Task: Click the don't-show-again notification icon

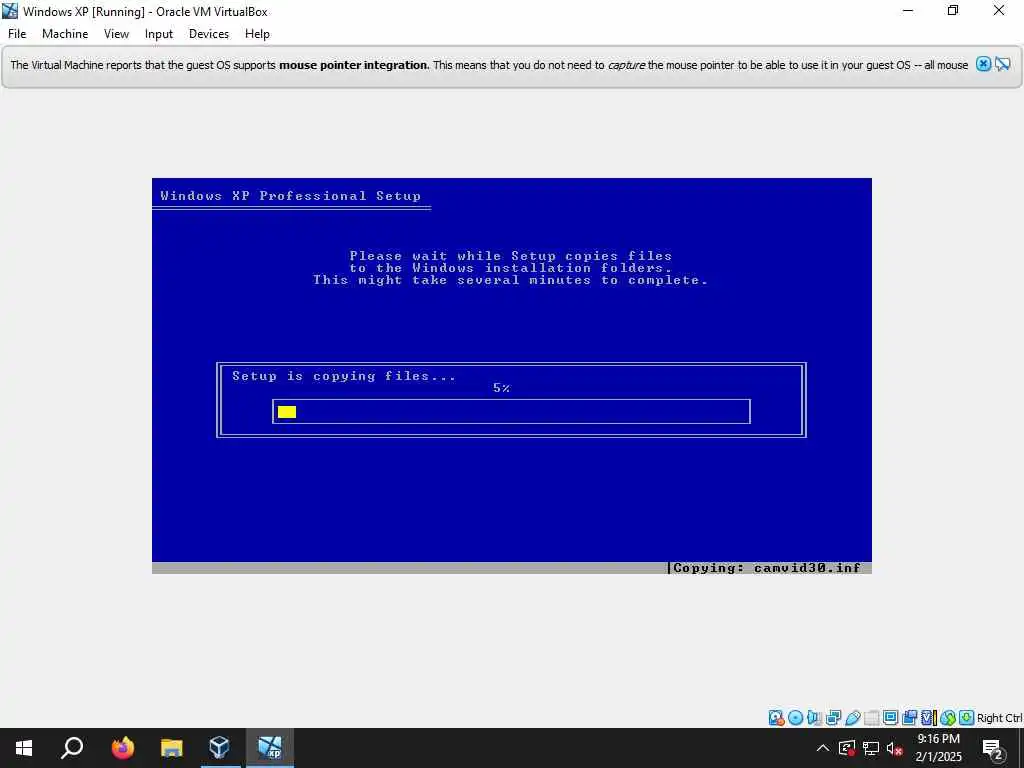Action: pos(1003,64)
